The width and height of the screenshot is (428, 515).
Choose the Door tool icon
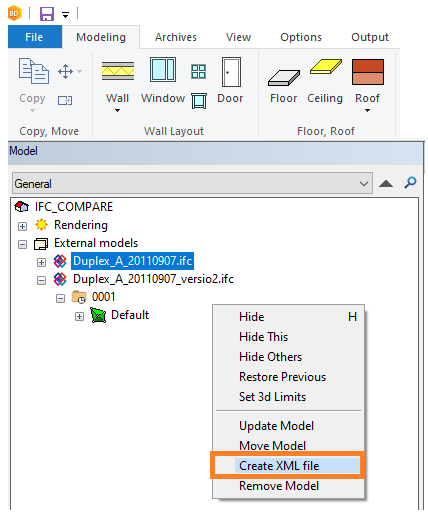click(231, 72)
